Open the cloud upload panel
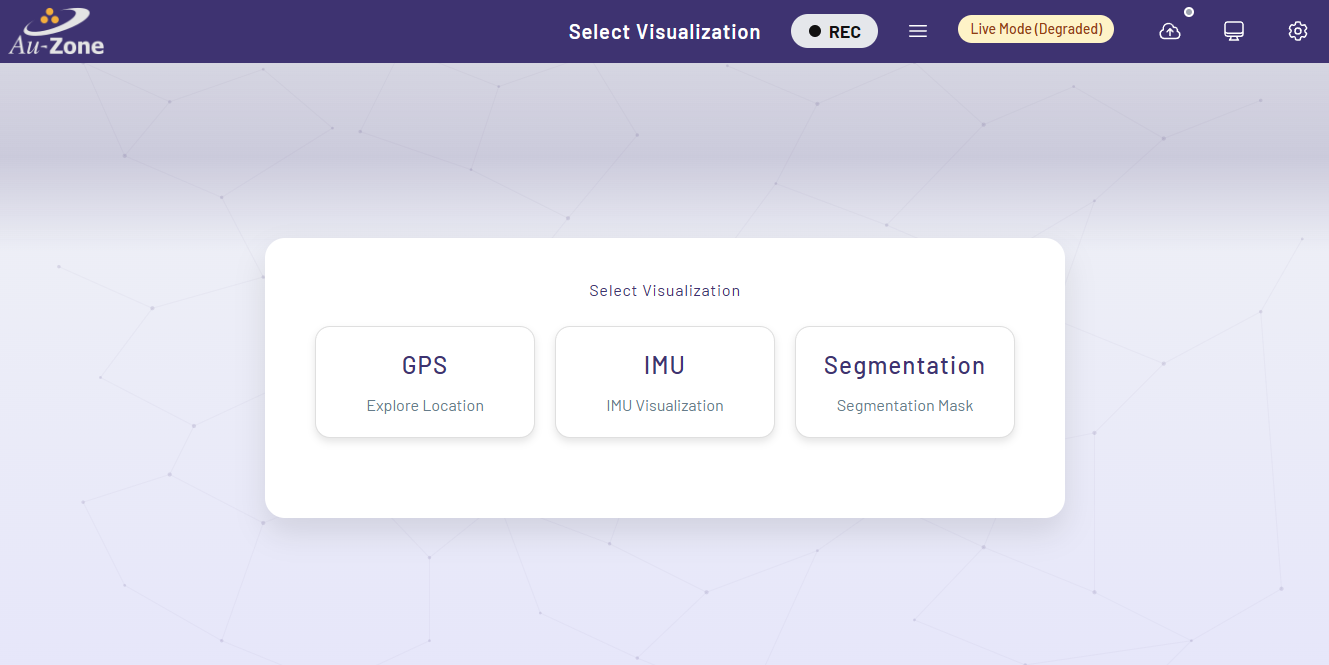 tap(1169, 31)
